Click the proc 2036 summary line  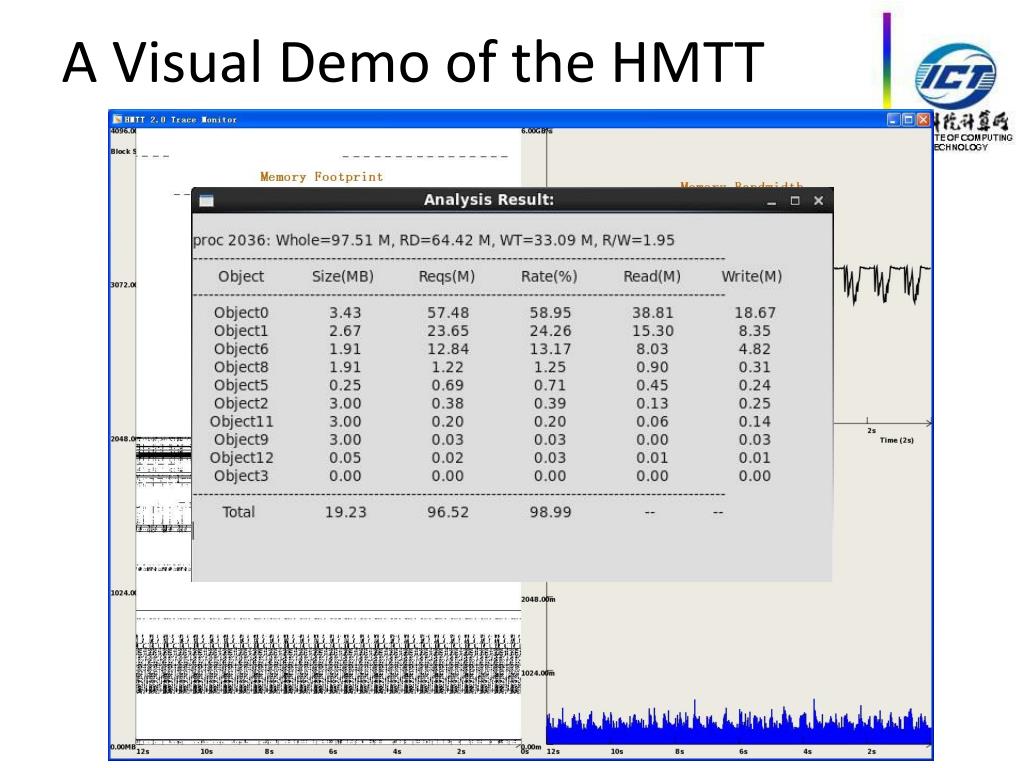click(x=434, y=240)
